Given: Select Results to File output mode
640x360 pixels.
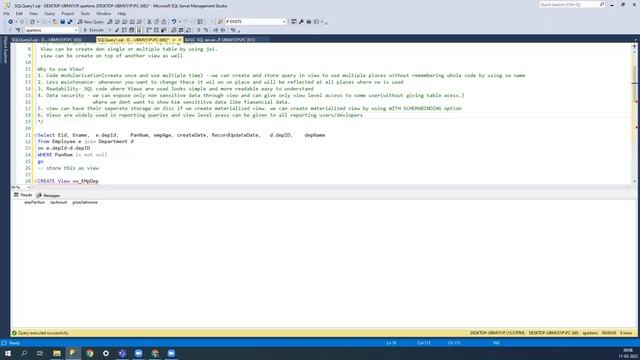Looking at the screenshot, I should tap(188, 30).
